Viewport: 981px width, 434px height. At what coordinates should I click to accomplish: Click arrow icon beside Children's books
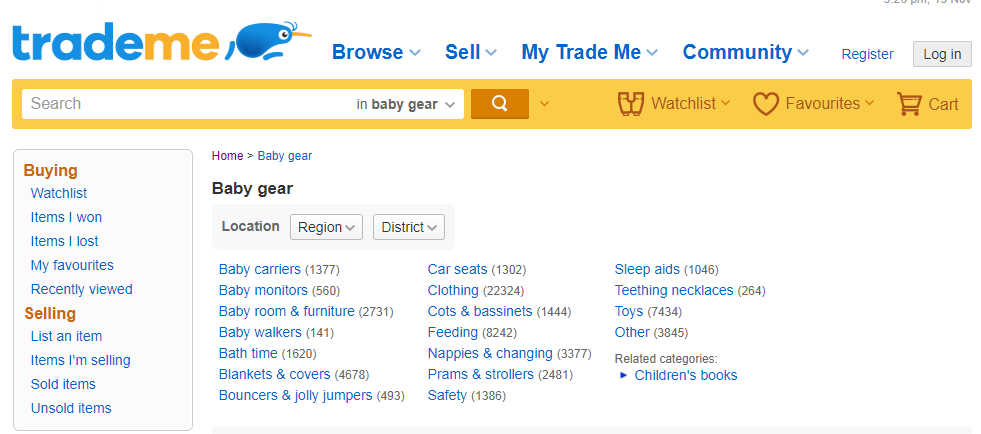[x=624, y=375]
